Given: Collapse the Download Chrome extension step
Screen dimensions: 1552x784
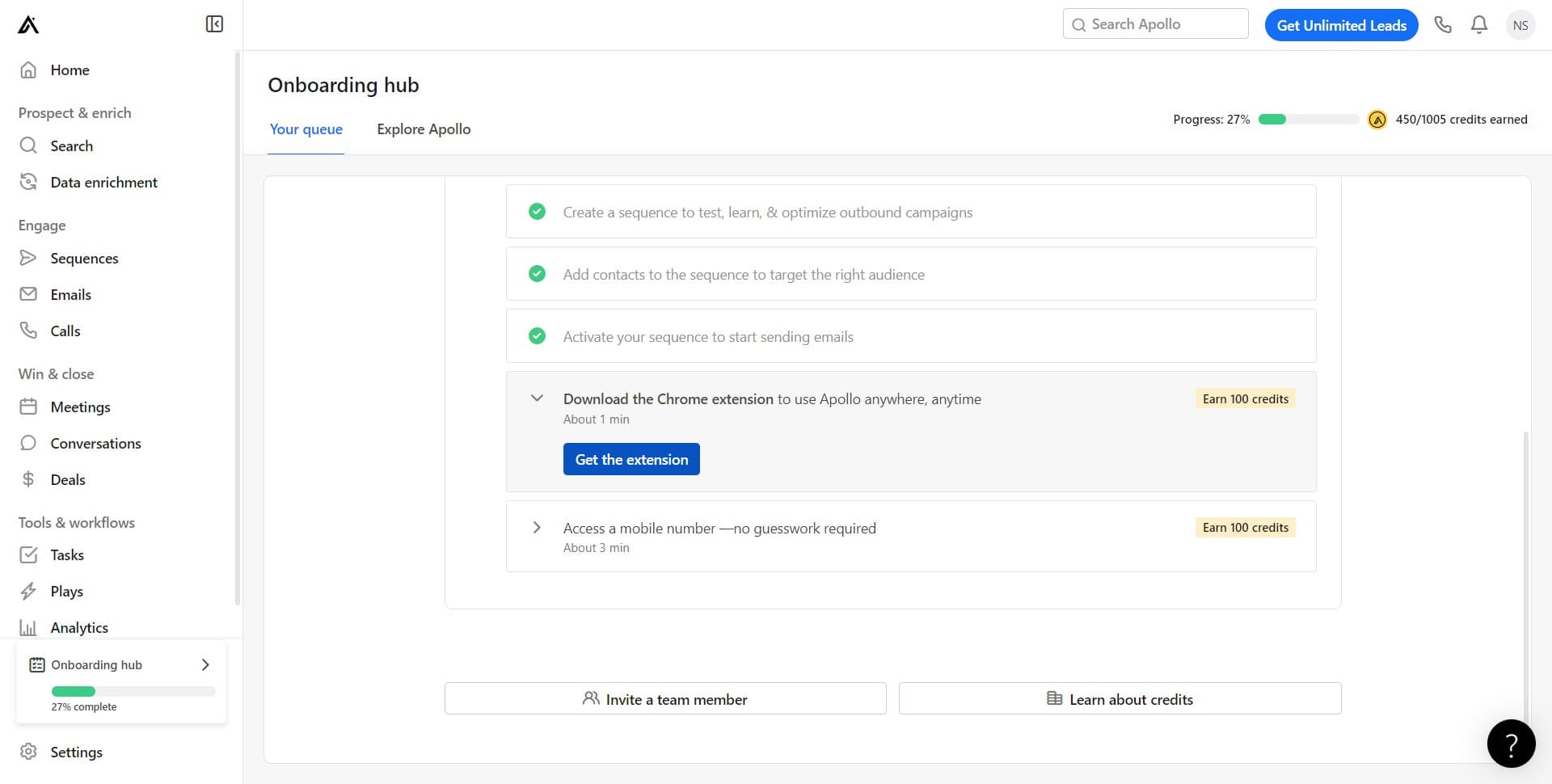Looking at the screenshot, I should [x=537, y=398].
